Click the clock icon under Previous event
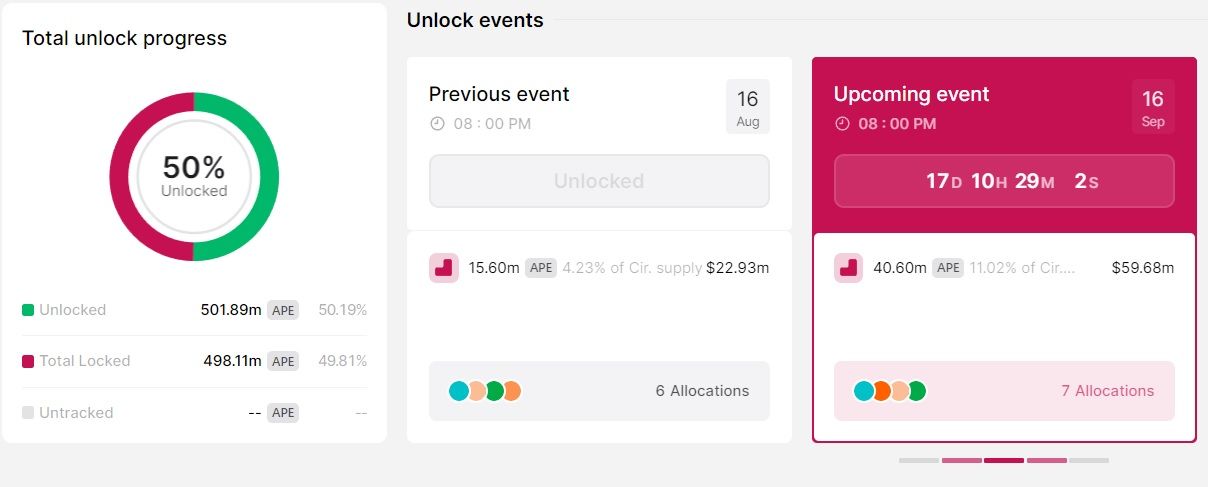This screenshot has height=487, width=1208. click(x=437, y=124)
